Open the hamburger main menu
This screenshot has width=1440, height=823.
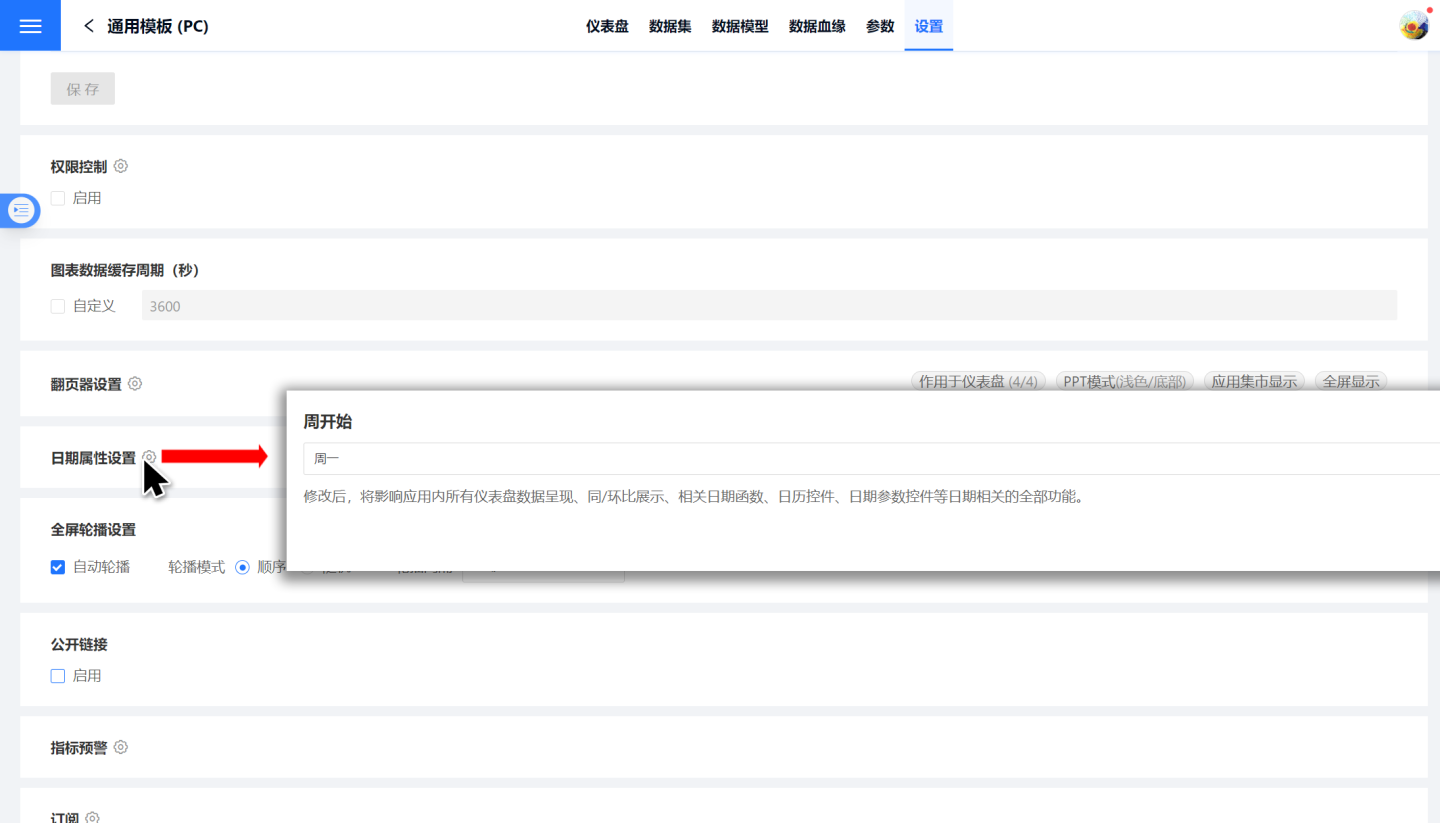click(30, 26)
